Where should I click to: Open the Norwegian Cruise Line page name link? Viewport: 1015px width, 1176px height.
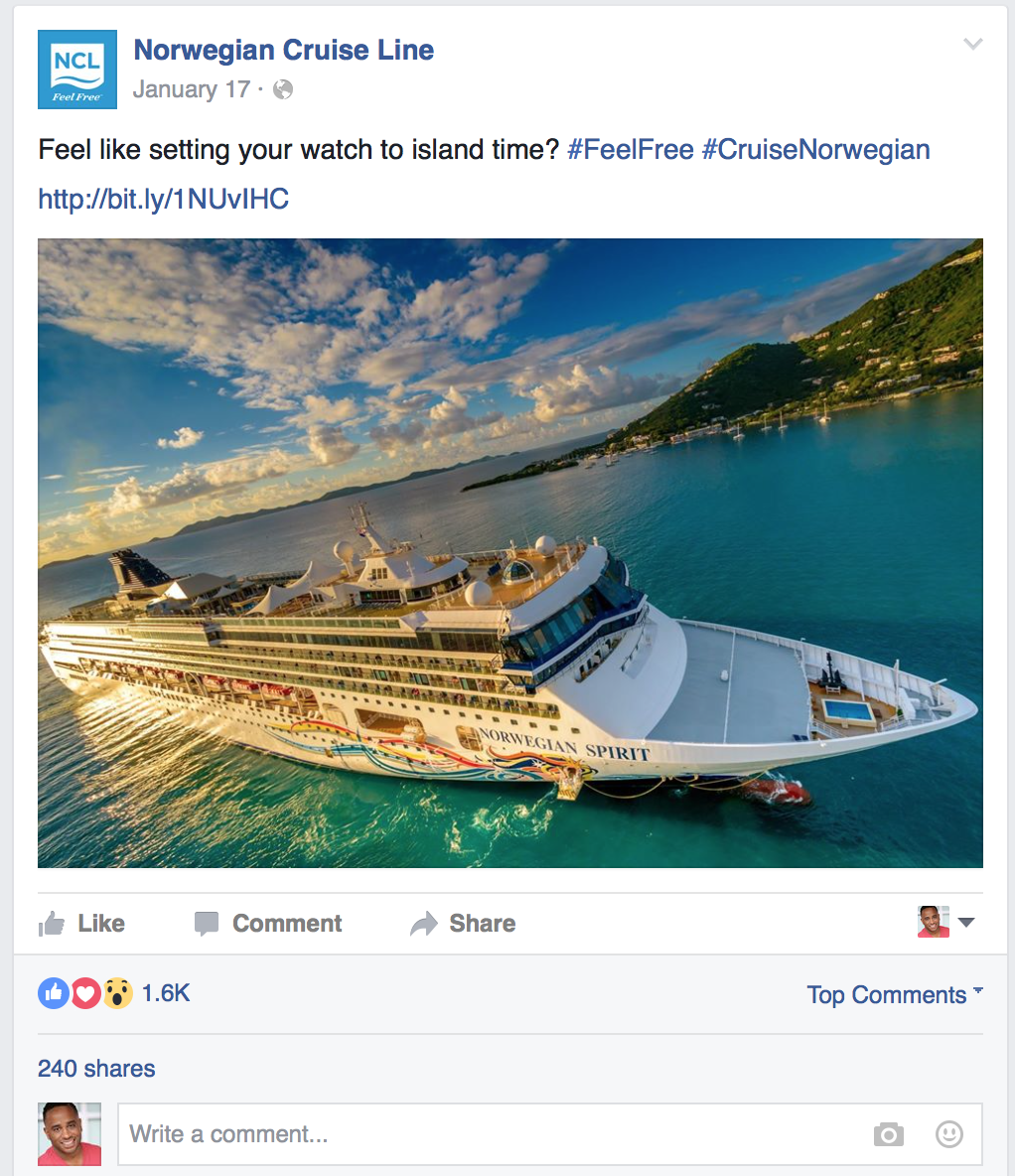pos(284,51)
